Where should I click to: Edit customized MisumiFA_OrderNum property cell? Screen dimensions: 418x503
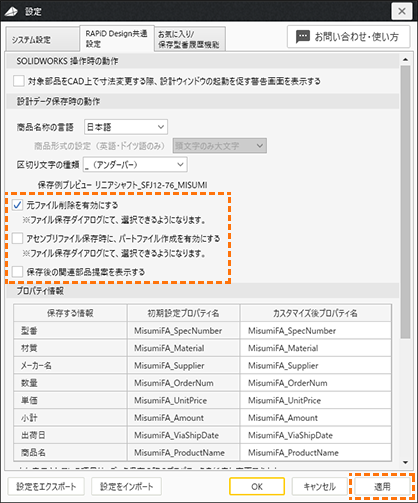click(x=315, y=383)
